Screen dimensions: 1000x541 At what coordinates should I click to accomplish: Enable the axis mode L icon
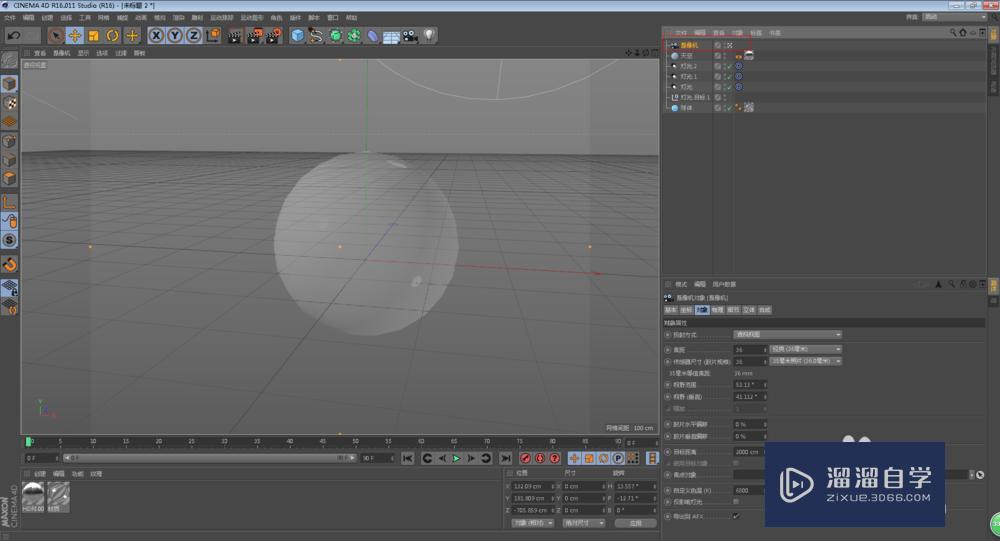click(9, 202)
